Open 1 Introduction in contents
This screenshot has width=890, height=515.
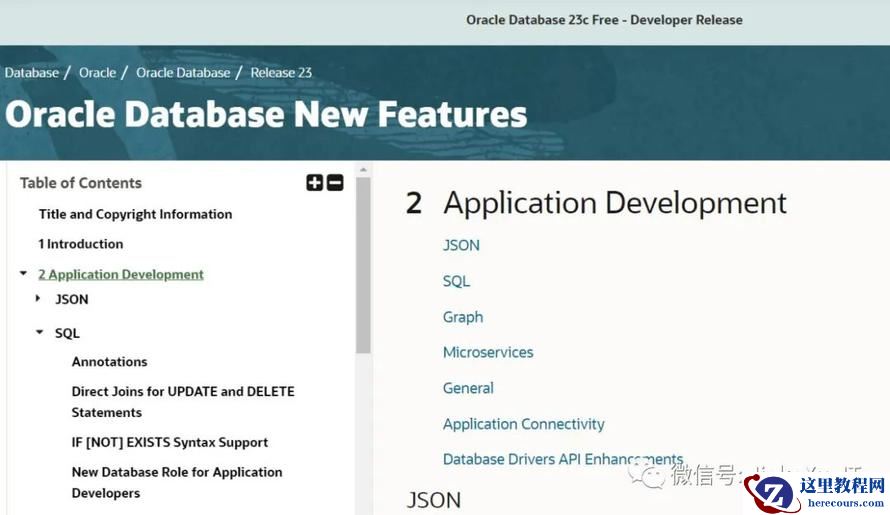81,244
